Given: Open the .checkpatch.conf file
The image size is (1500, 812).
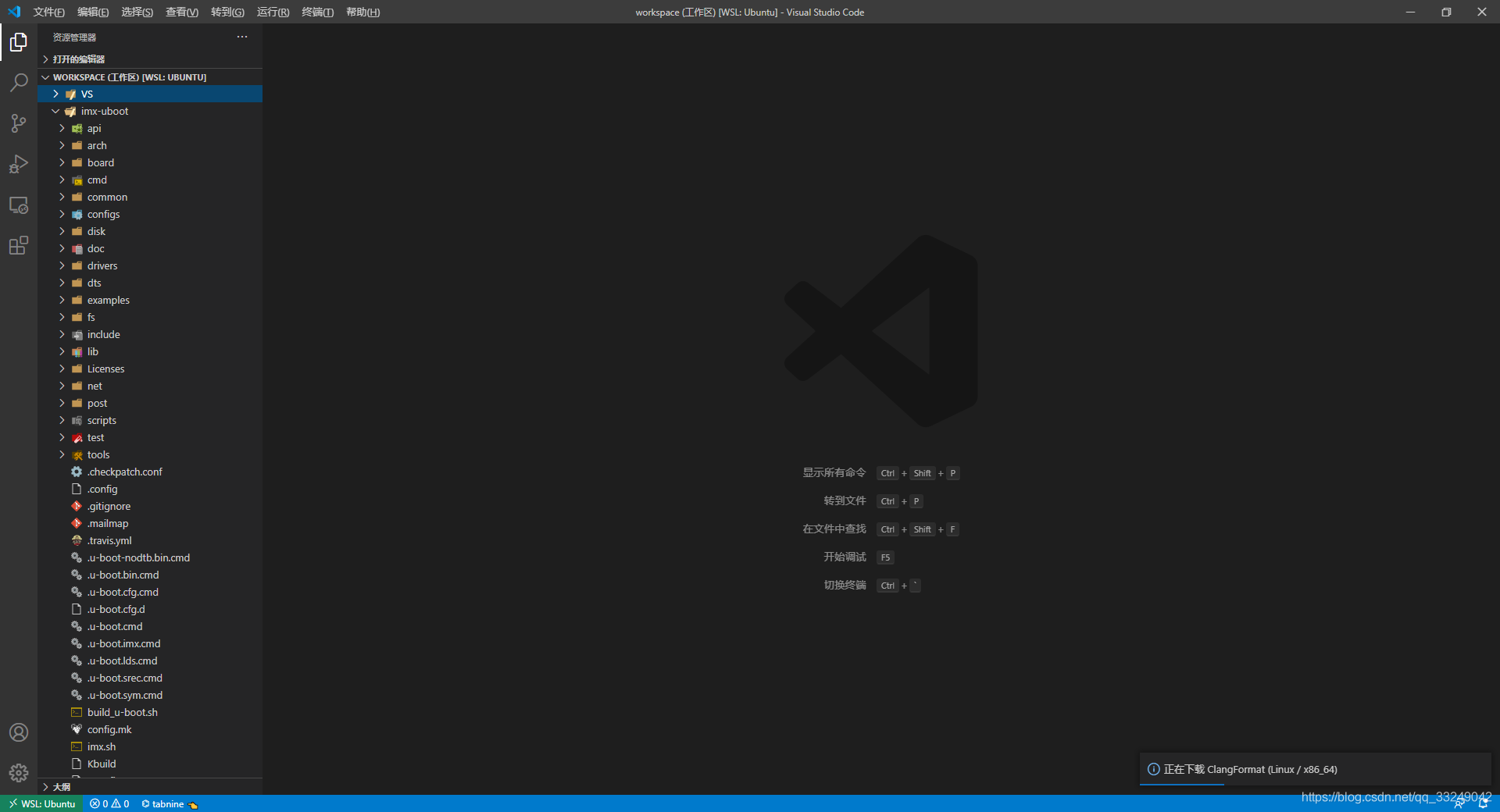Looking at the screenshot, I should click(150, 472).
